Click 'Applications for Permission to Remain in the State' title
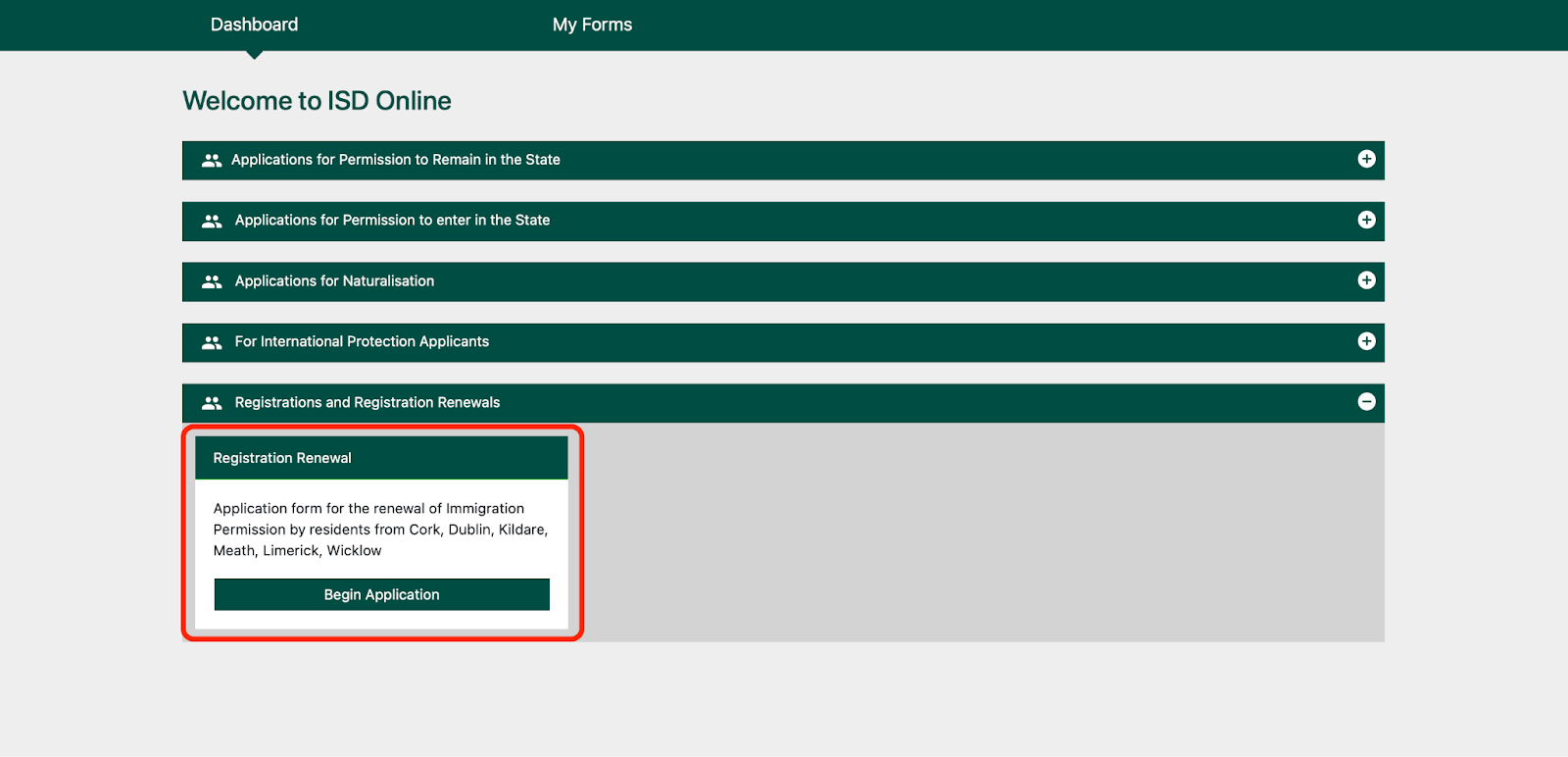The width and height of the screenshot is (1568, 757). (396, 160)
